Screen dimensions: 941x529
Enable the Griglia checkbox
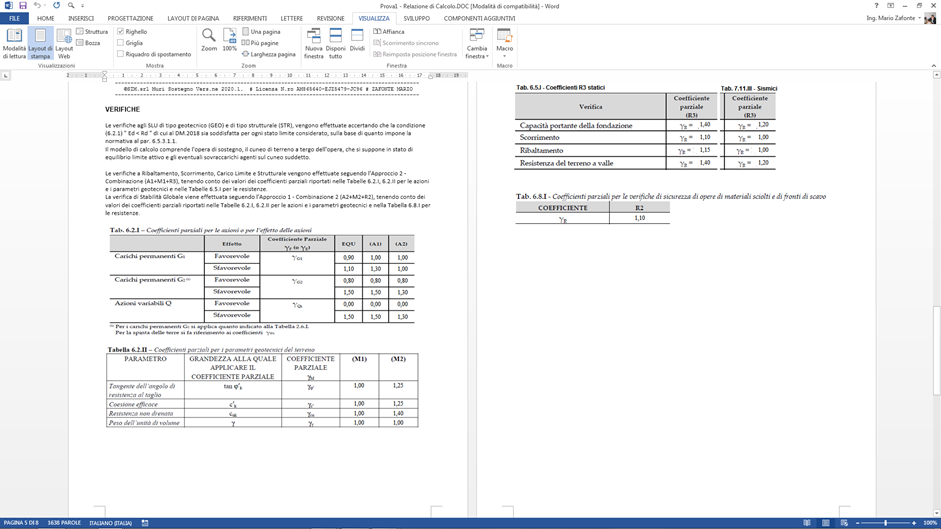click(x=121, y=43)
